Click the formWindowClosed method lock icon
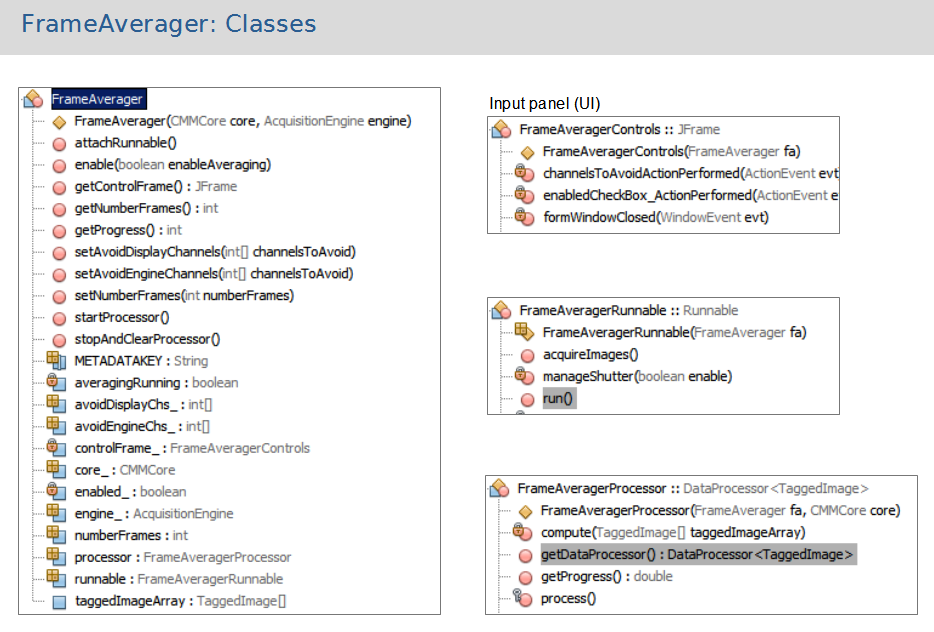The width and height of the screenshot is (934, 632). click(x=525, y=217)
